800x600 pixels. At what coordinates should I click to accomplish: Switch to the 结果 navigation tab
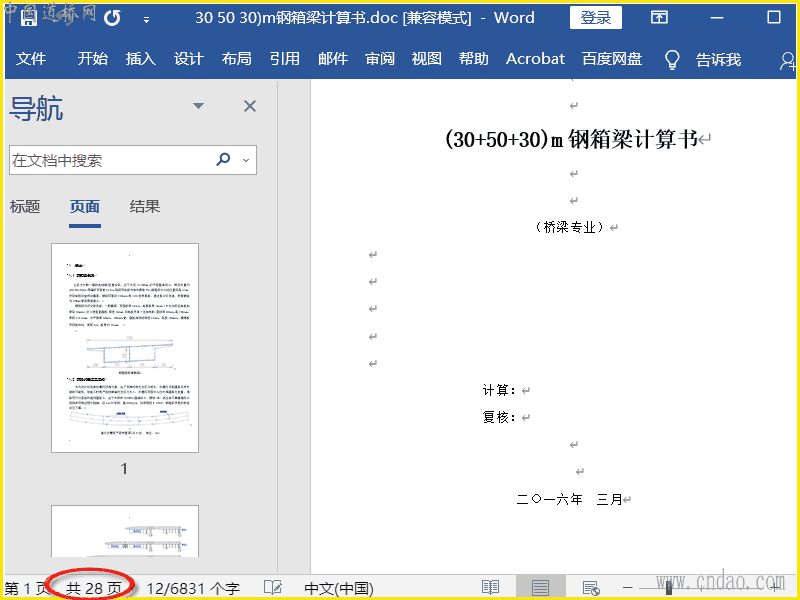coord(145,206)
